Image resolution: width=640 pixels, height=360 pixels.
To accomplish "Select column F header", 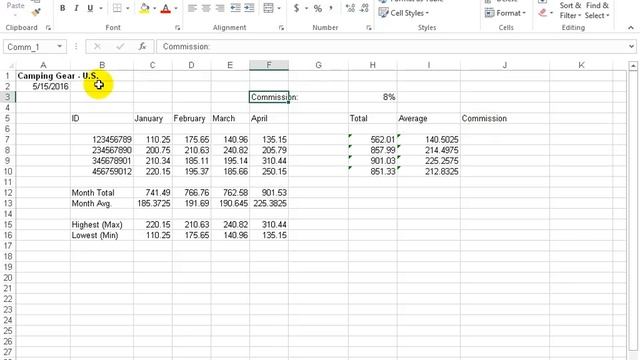I will pos(269,65).
